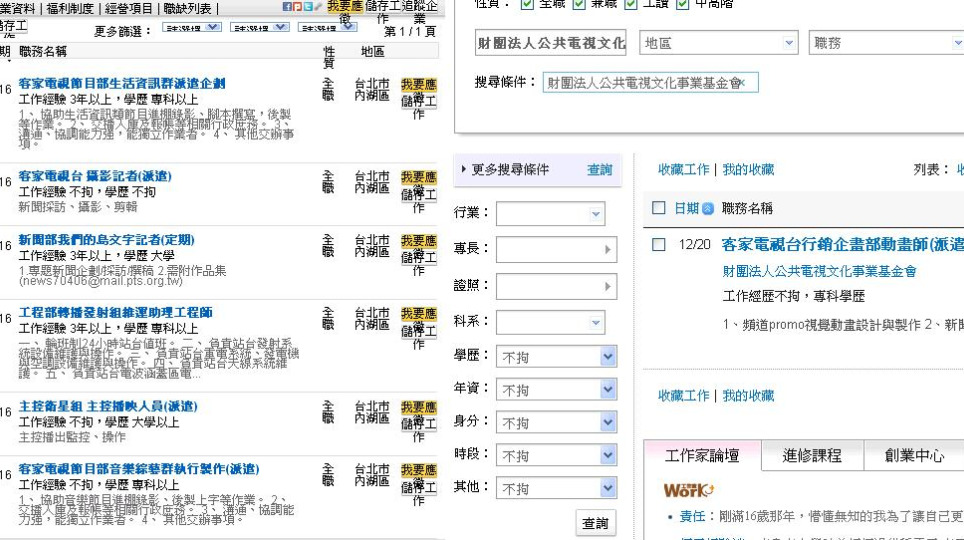The width and height of the screenshot is (964, 540).
Task: Click the blue sort icon beside 日期
Action: point(708,208)
